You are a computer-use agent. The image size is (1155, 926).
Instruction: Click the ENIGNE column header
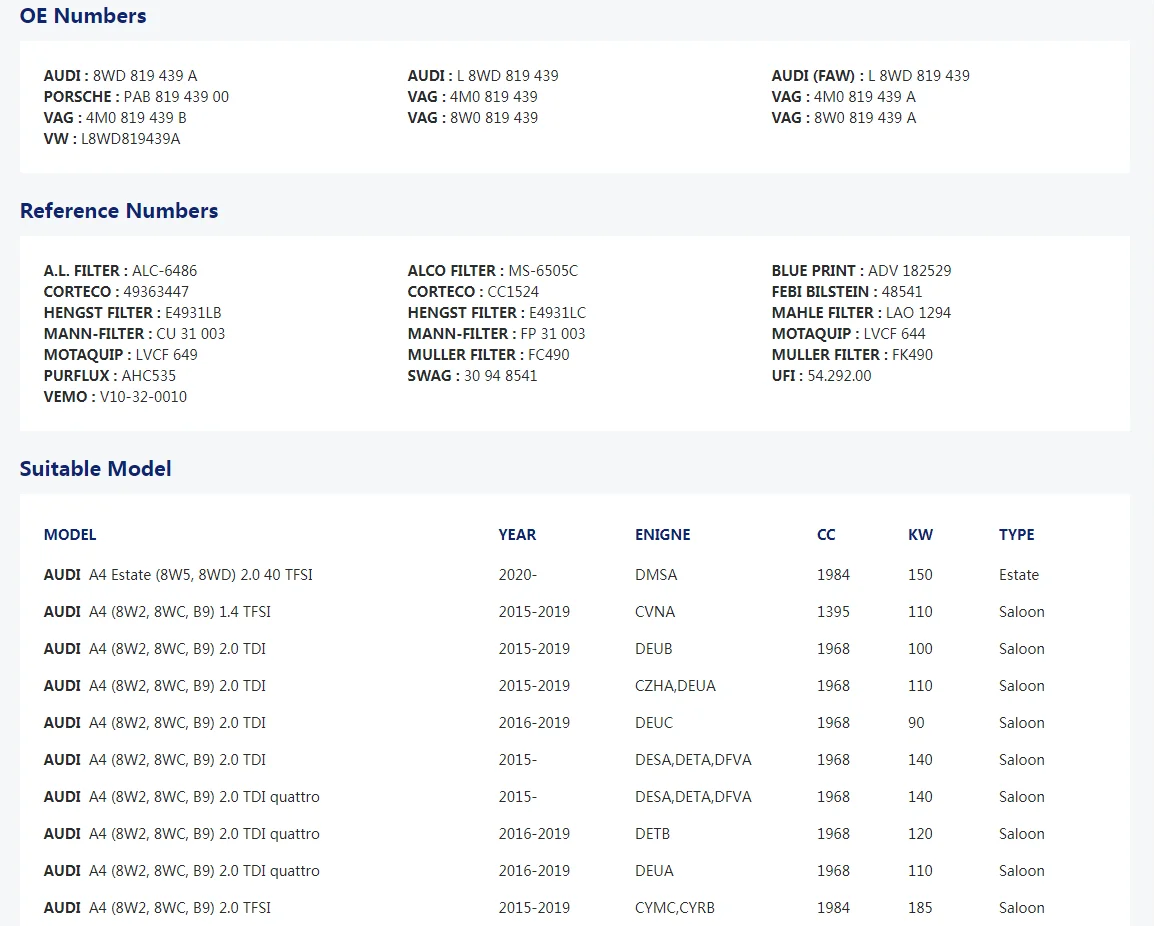click(662, 535)
